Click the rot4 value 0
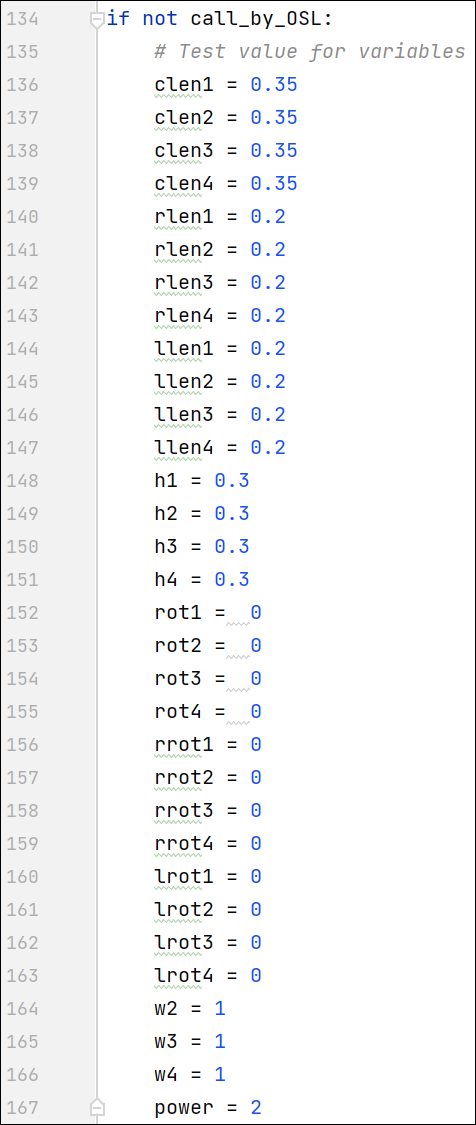Image resolution: width=476 pixels, height=1125 pixels. click(256, 712)
